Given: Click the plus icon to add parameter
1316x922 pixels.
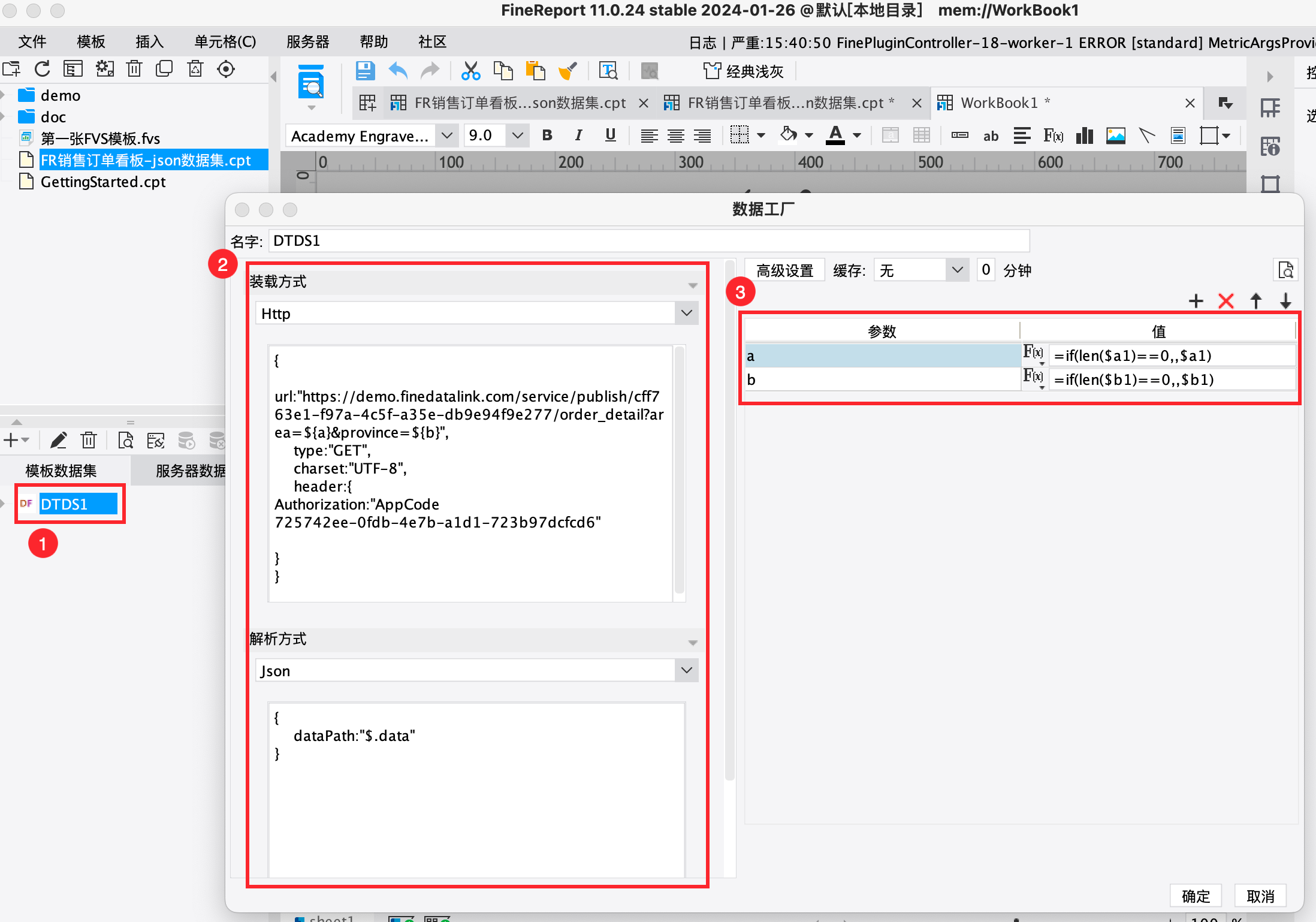Looking at the screenshot, I should [1196, 301].
